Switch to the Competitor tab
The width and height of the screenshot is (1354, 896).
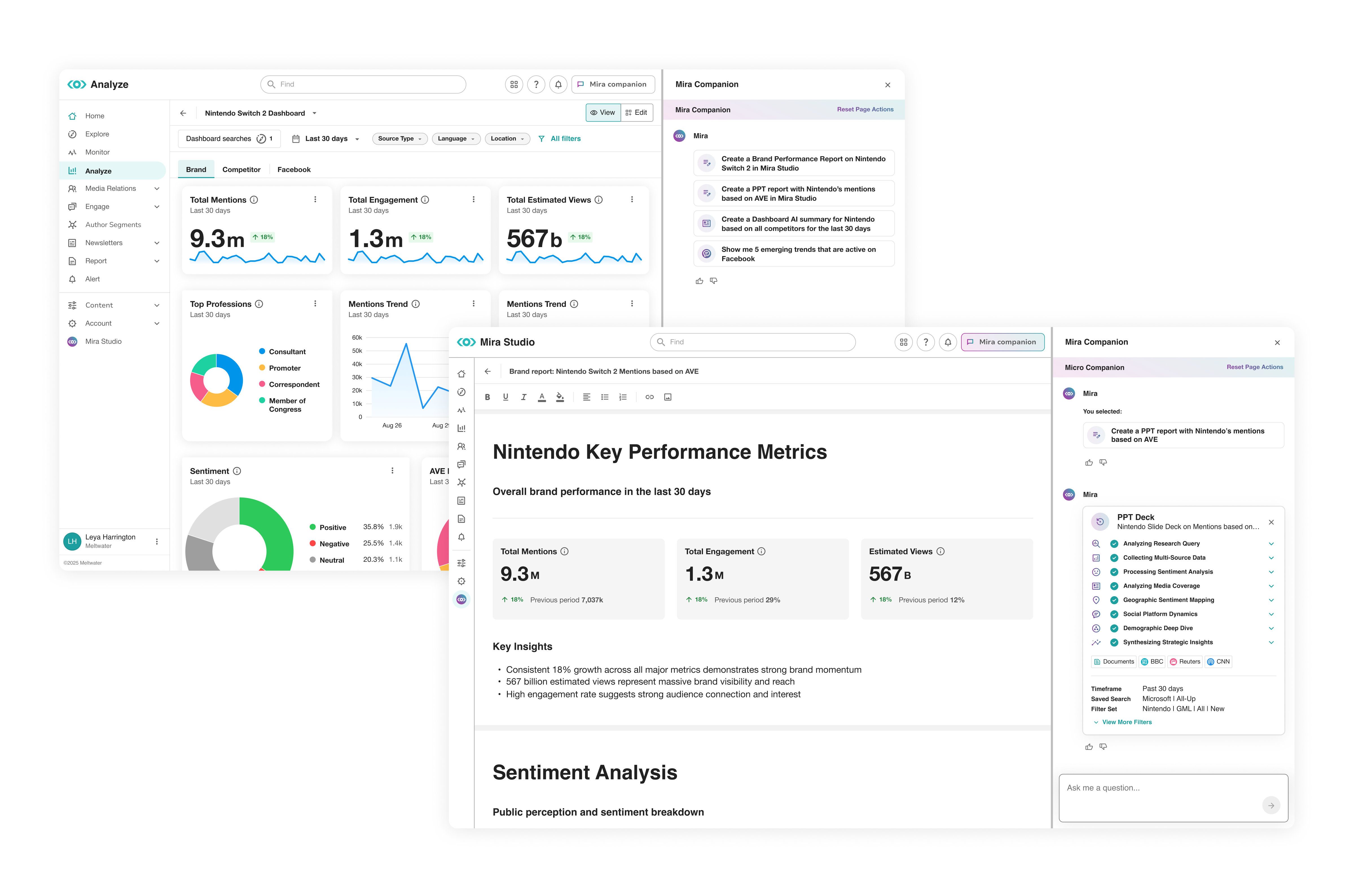point(241,170)
